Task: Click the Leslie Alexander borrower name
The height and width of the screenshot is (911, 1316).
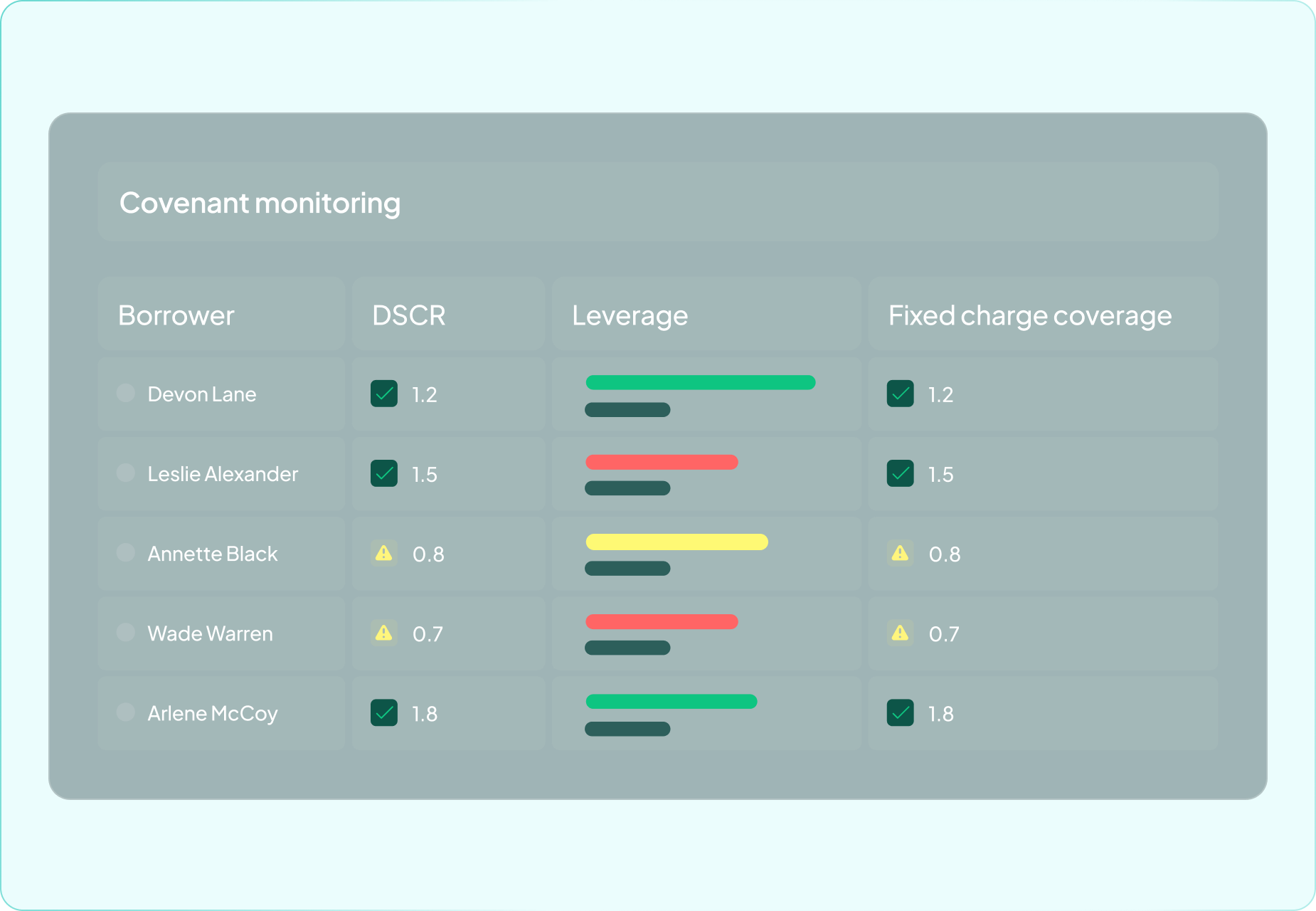Action: coord(223,474)
